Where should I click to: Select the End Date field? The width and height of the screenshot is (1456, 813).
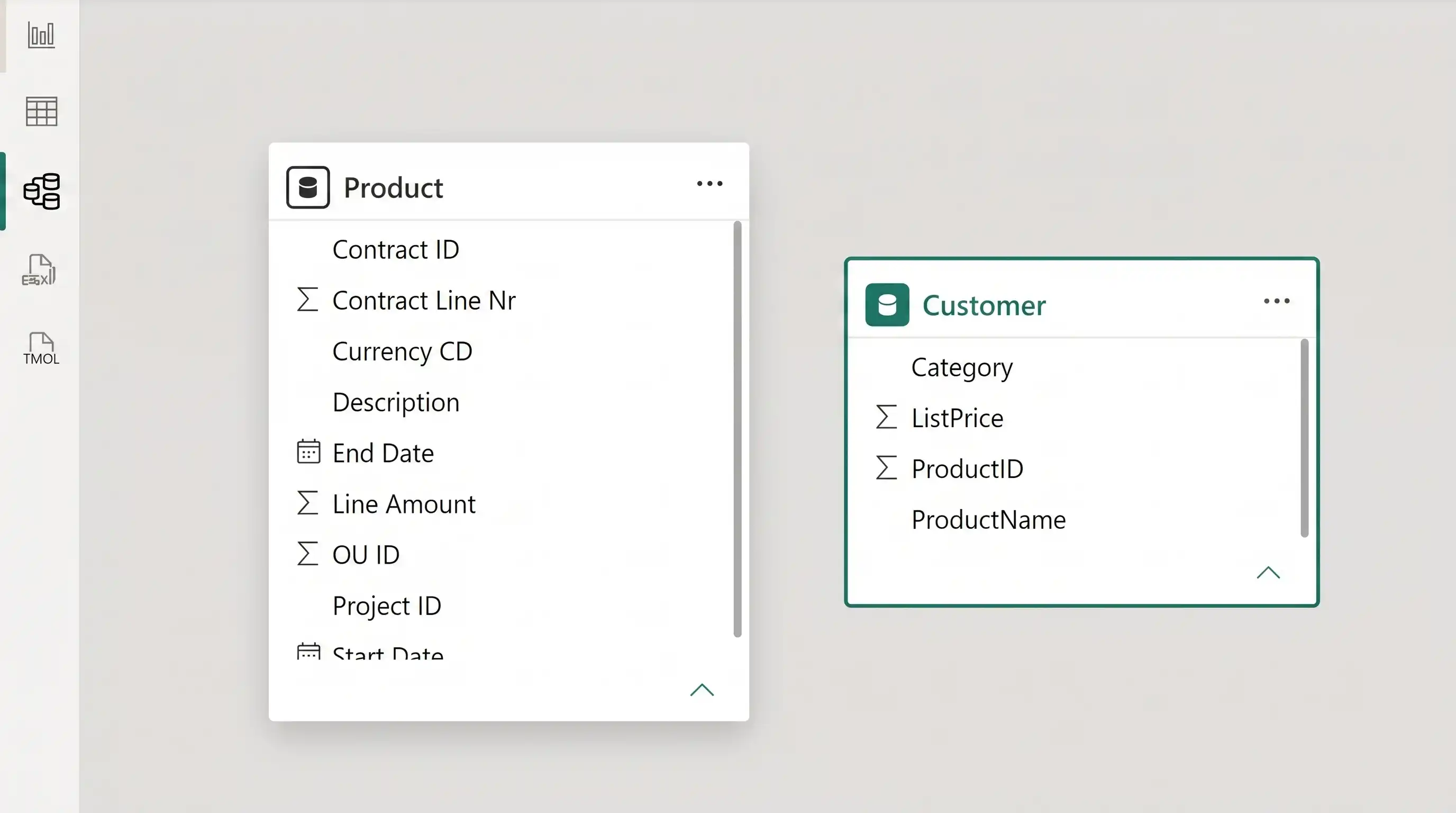(383, 453)
